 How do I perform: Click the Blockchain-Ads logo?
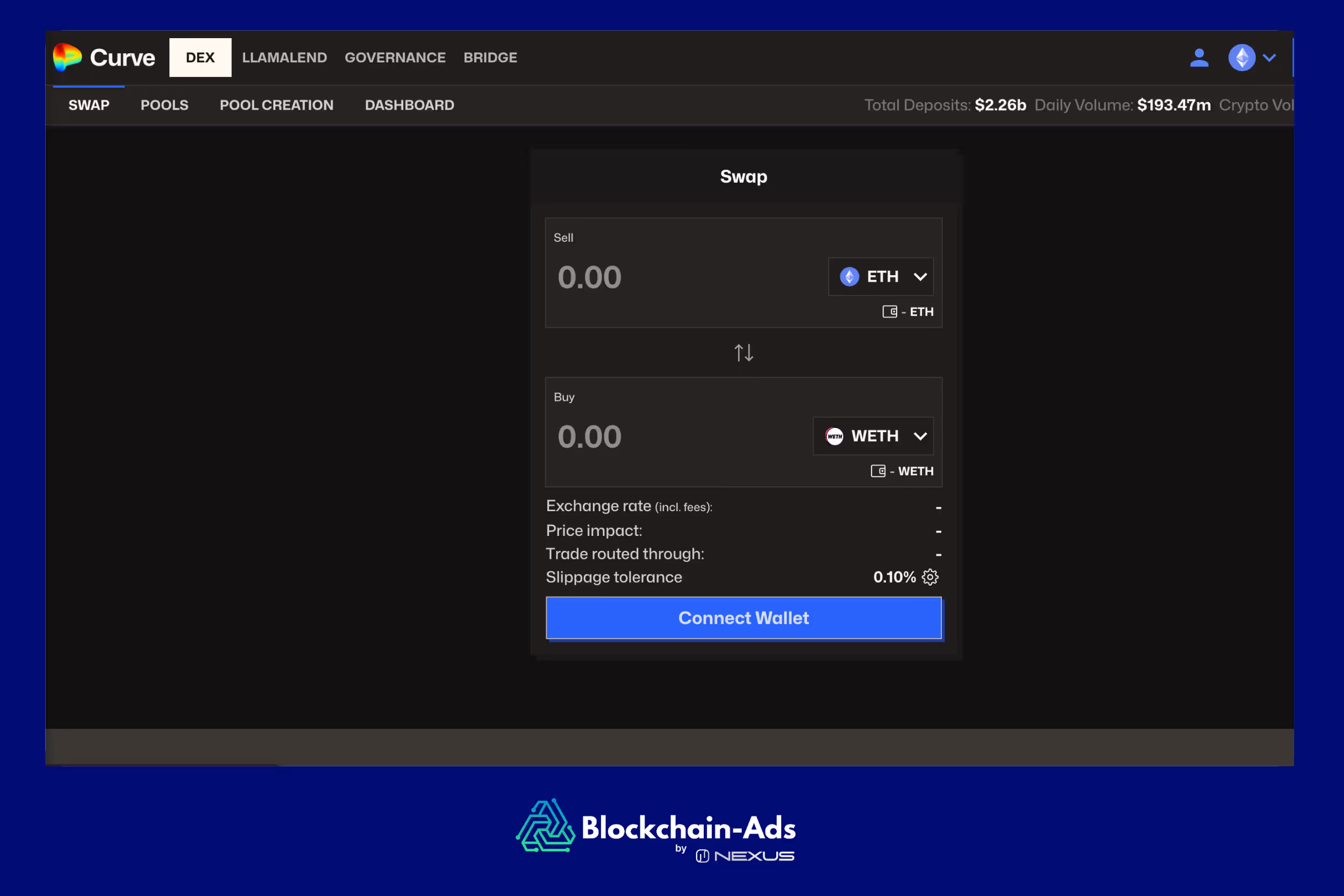pyautogui.click(x=546, y=826)
